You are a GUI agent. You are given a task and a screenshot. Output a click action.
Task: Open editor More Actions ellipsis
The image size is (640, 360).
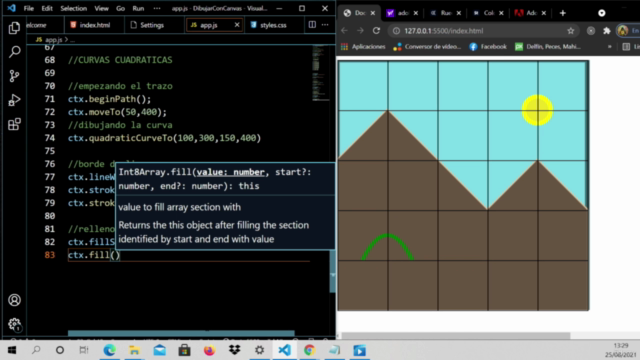[325, 25]
